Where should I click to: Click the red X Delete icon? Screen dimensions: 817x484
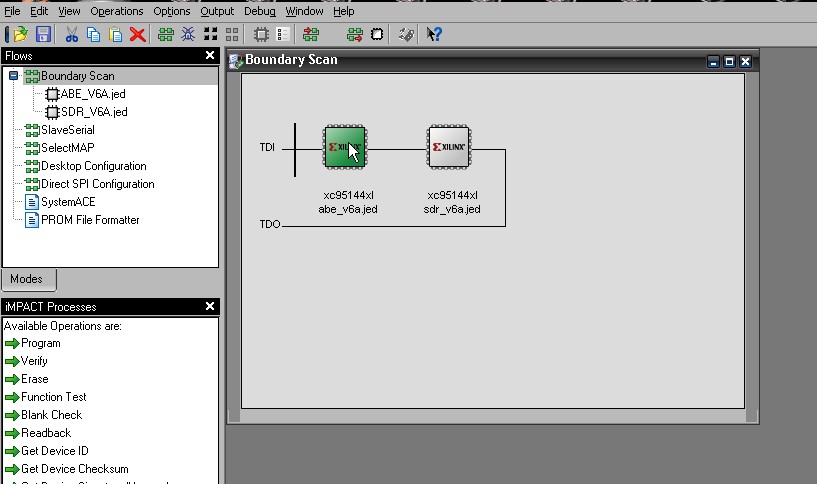tap(138, 34)
